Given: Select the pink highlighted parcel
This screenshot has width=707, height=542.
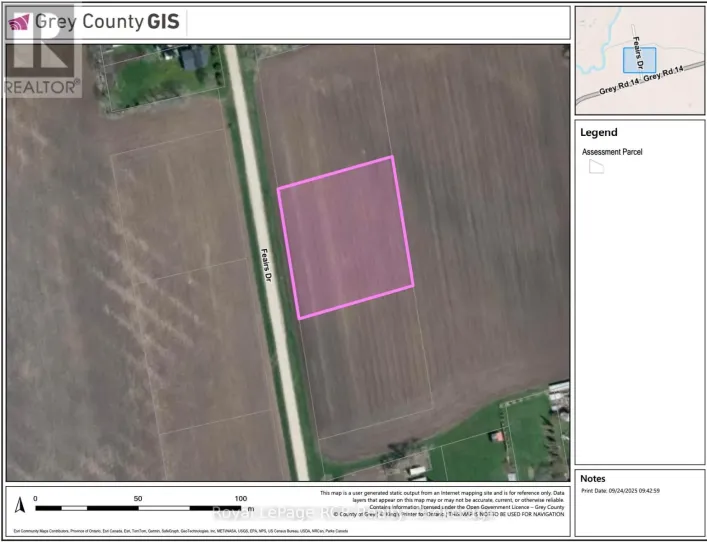Looking at the screenshot, I should [345, 237].
